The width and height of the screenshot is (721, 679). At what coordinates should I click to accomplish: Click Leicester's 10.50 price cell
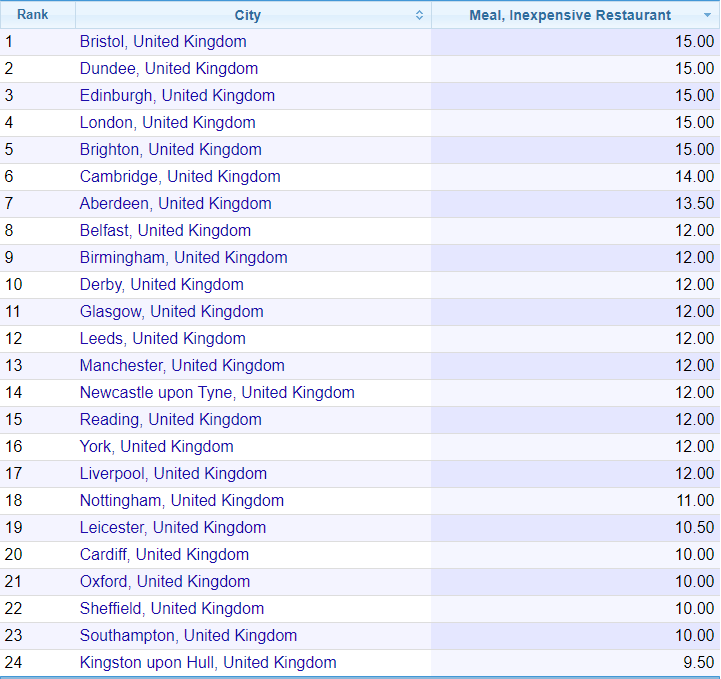[x=576, y=528]
